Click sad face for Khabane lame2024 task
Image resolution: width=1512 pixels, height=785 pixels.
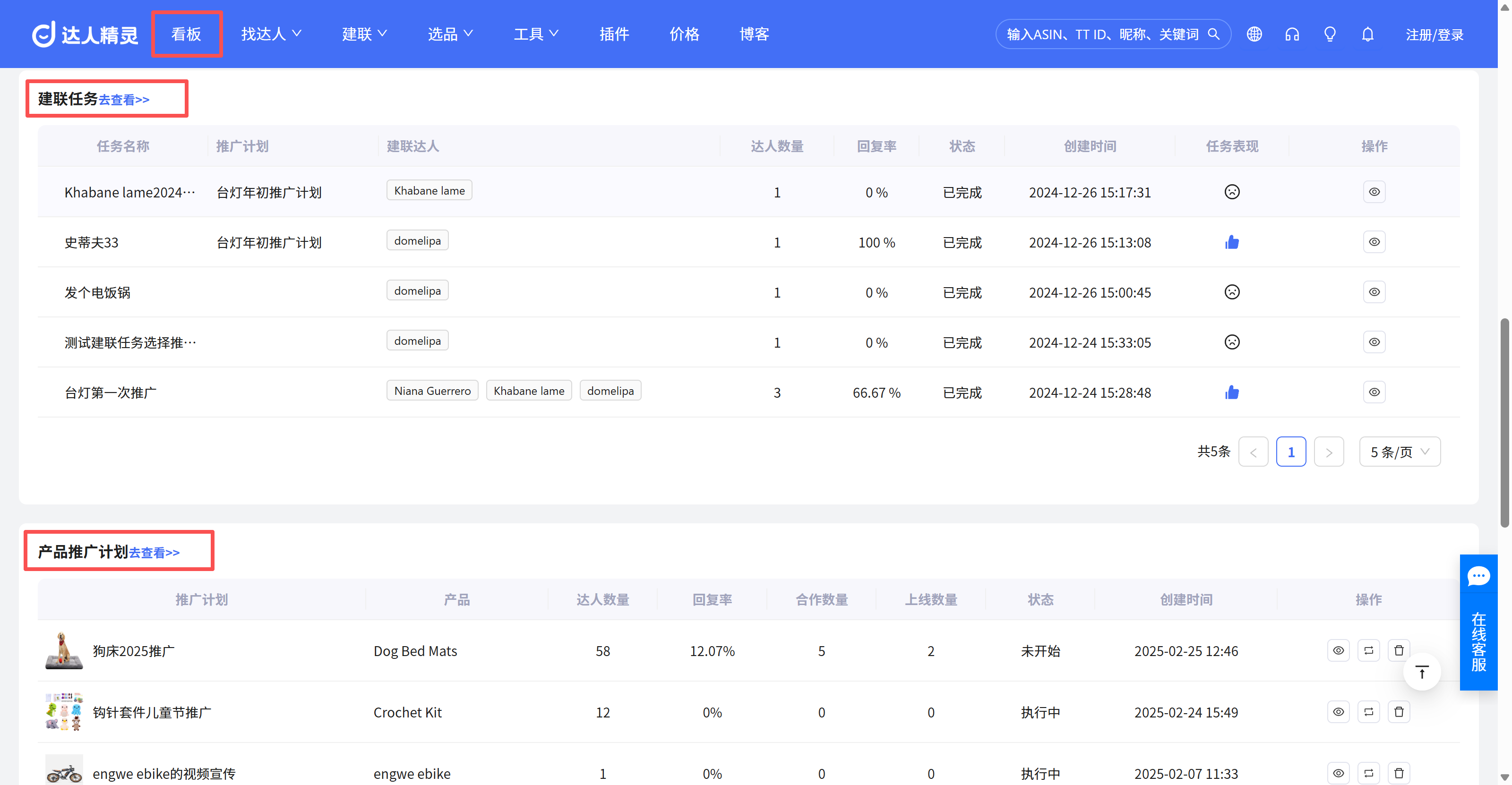pos(1232,192)
